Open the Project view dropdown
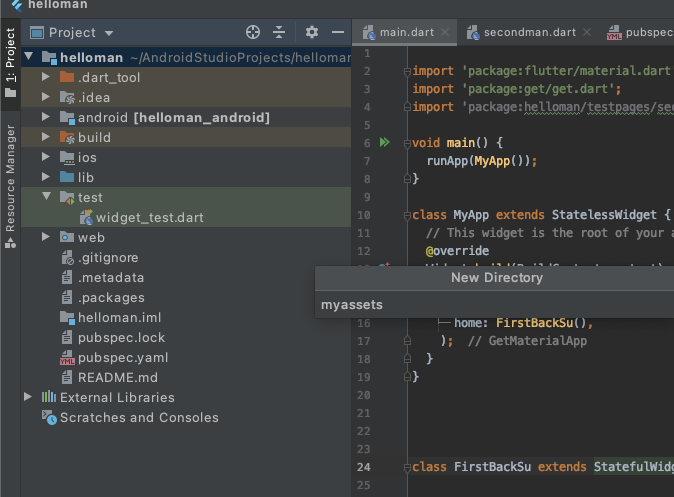 coord(109,33)
